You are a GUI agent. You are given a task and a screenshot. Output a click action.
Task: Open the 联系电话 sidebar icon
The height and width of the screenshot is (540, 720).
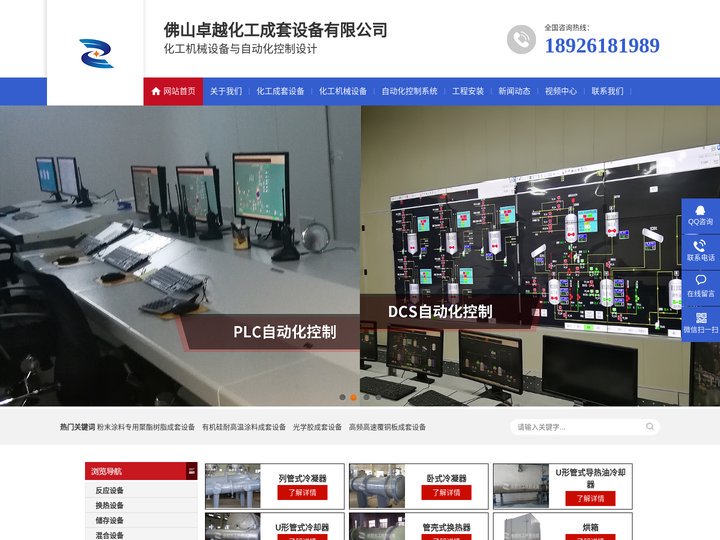[700, 252]
